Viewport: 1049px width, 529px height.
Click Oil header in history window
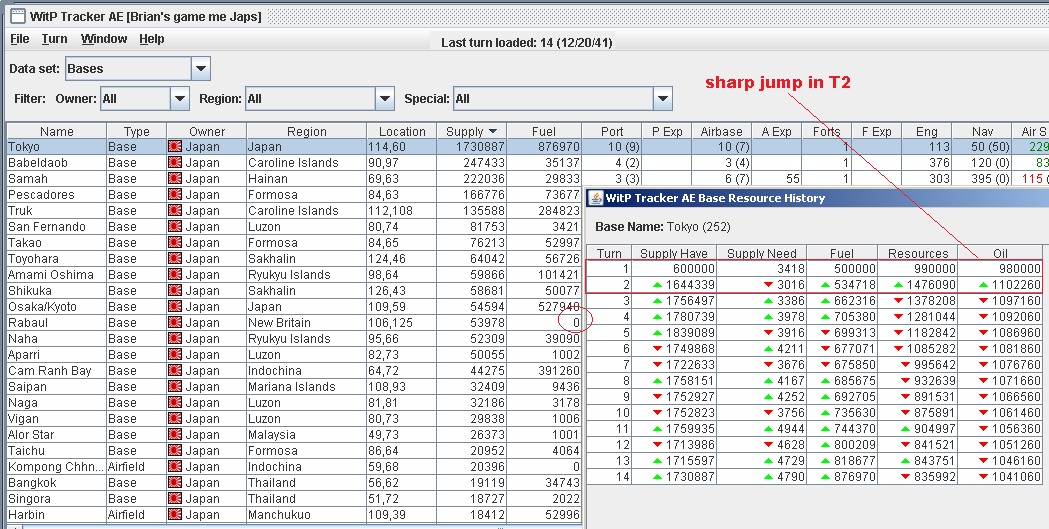click(1000, 253)
